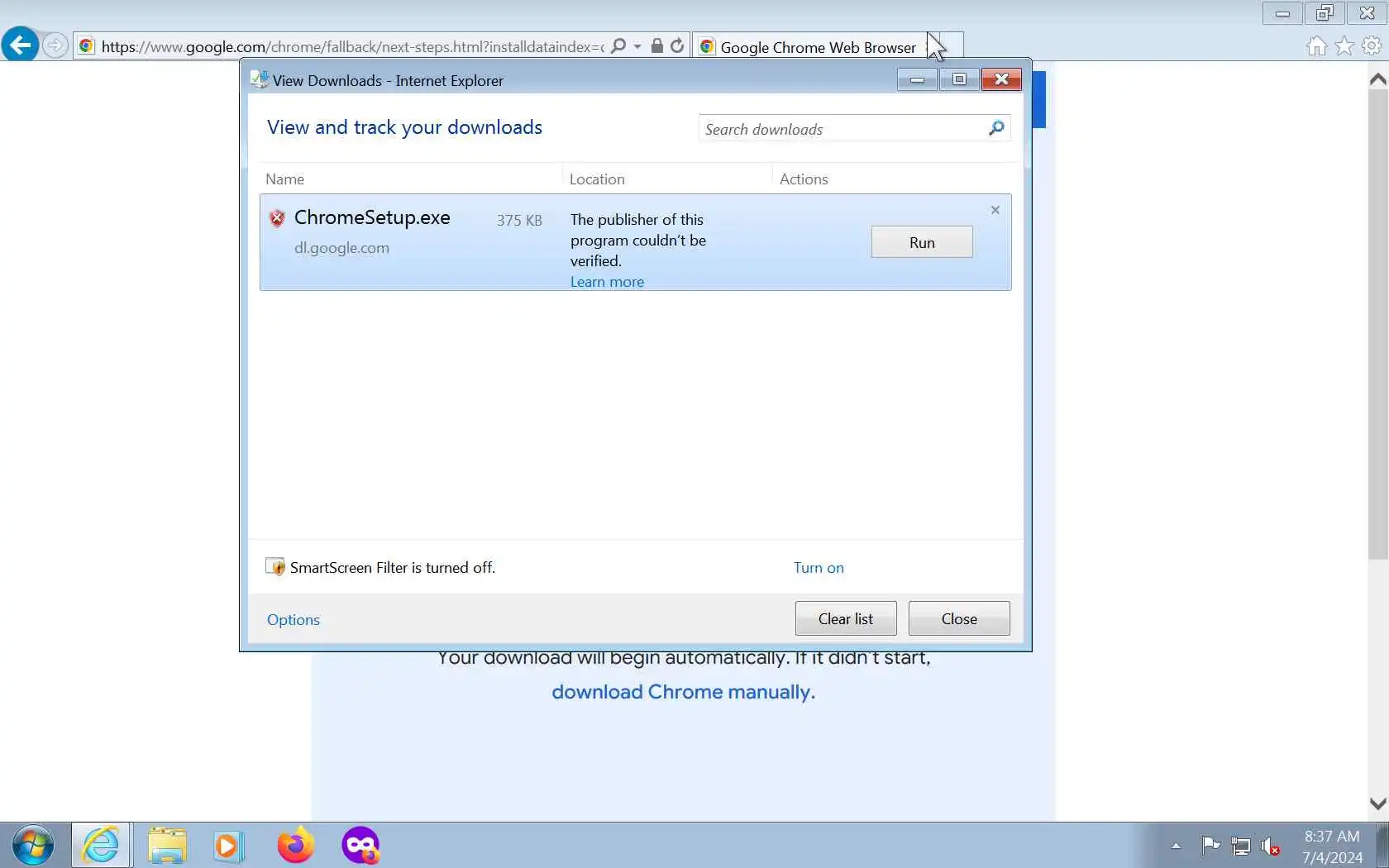This screenshot has width=1389, height=868.
Task: Click the site favicon in the address bar
Action: [86, 46]
